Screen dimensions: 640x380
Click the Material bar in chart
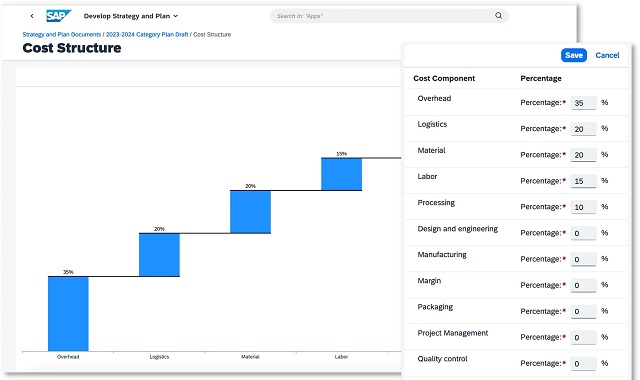[x=250, y=211]
